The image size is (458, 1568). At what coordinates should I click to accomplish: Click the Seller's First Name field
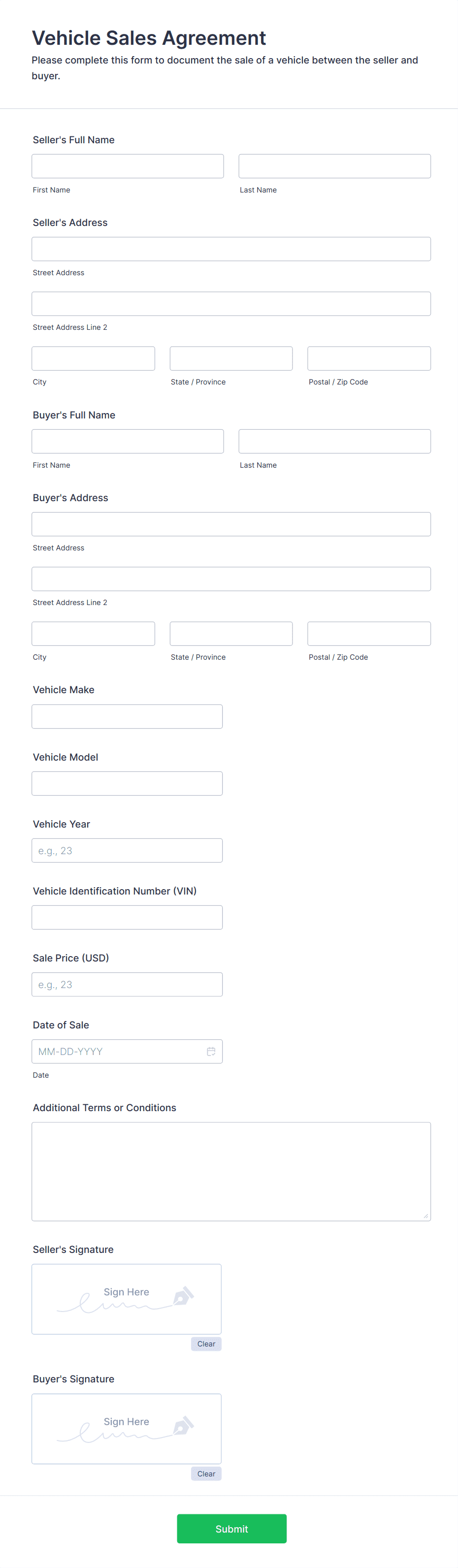[127, 166]
